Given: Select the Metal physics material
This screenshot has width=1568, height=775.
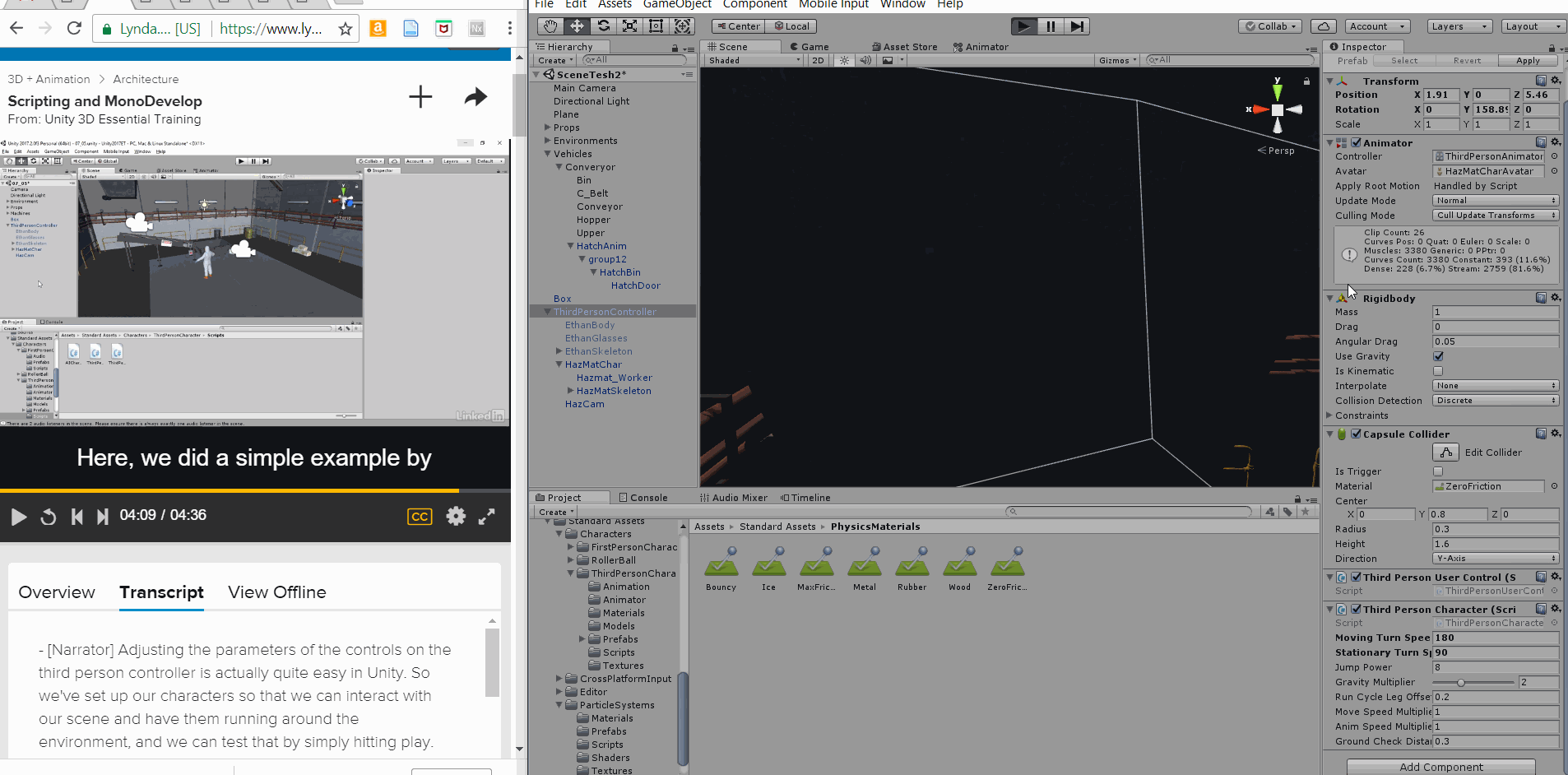Looking at the screenshot, I should [864, 568].
